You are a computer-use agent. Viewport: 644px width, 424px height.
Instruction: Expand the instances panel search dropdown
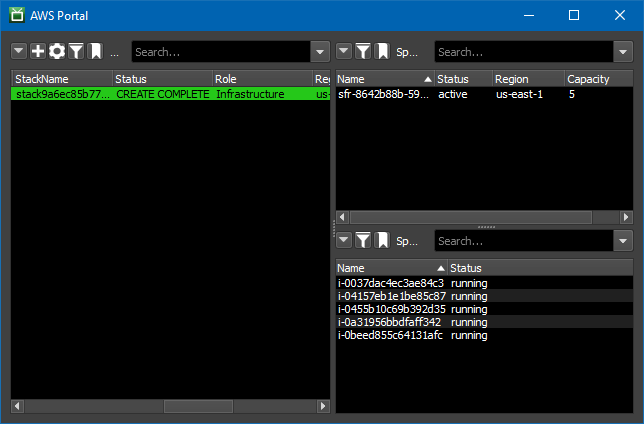pos(623,241)
